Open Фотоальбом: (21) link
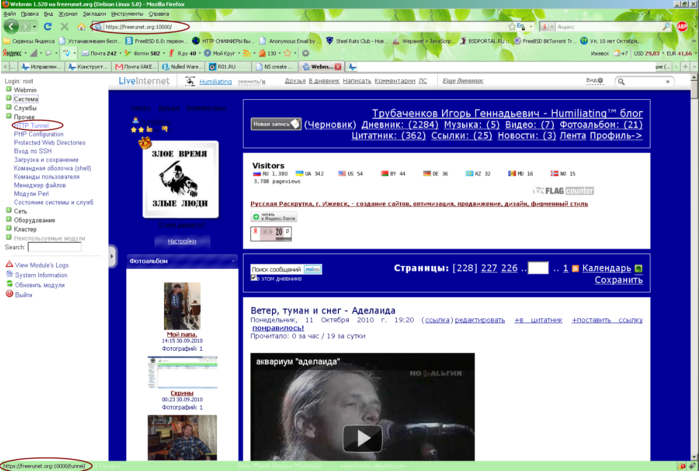Image resolution: width=699 pixels, height=471 pixels. tap(601, 125)
